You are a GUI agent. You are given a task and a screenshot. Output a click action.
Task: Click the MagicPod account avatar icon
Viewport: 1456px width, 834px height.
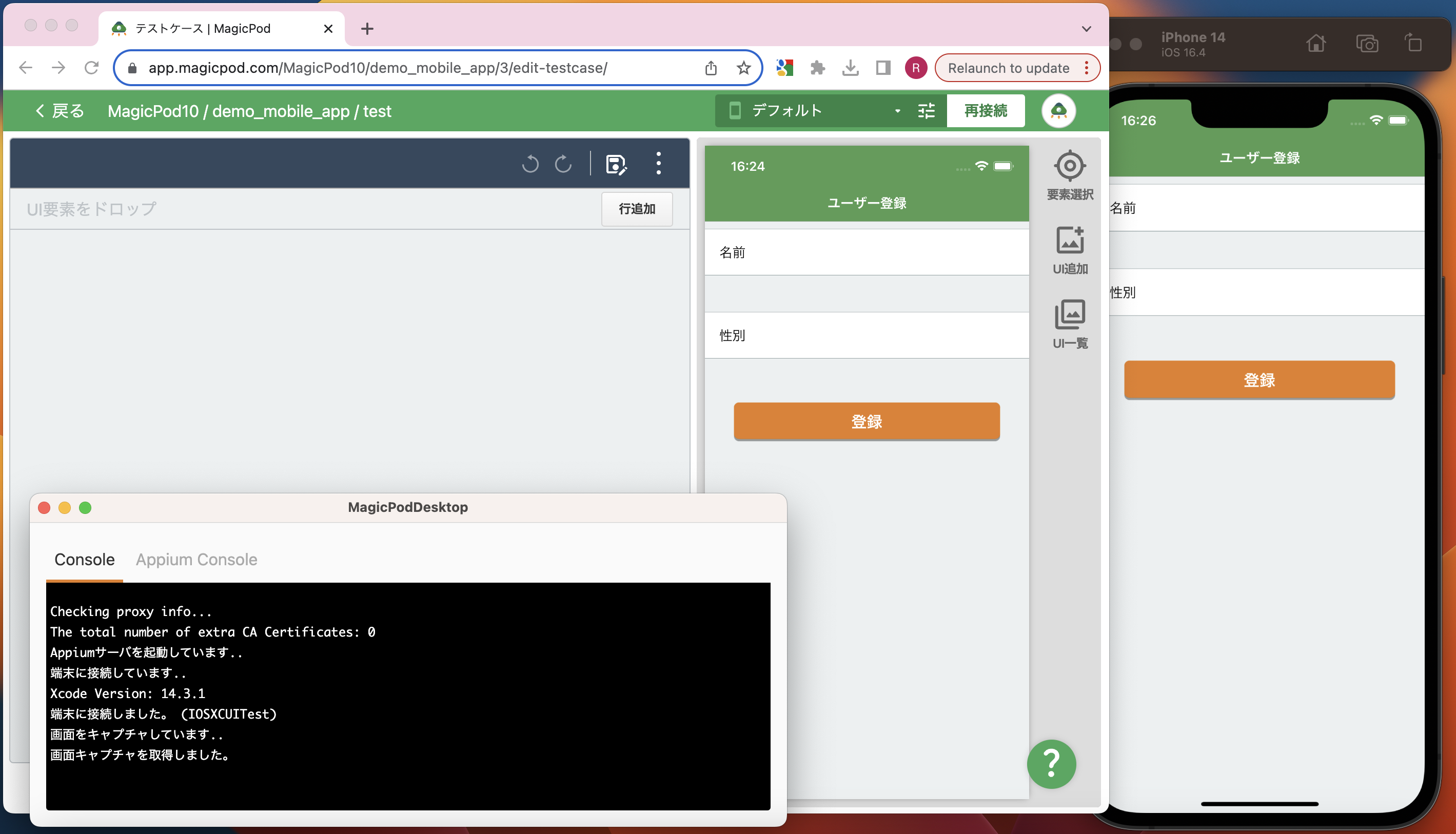(1058, 111)
